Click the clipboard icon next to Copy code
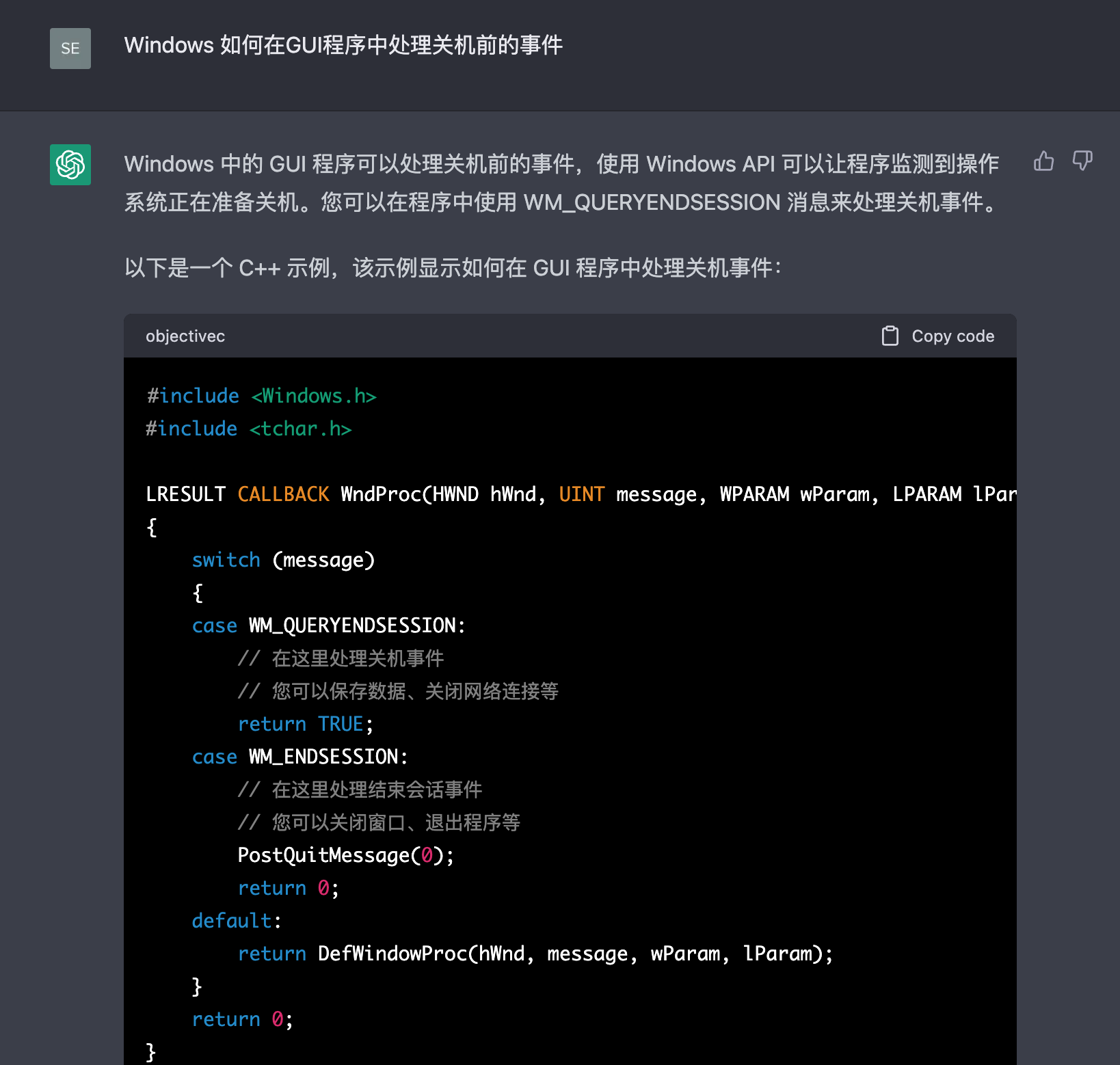The height and width of the screenshot is (1065, 1120). click(890, 336)
